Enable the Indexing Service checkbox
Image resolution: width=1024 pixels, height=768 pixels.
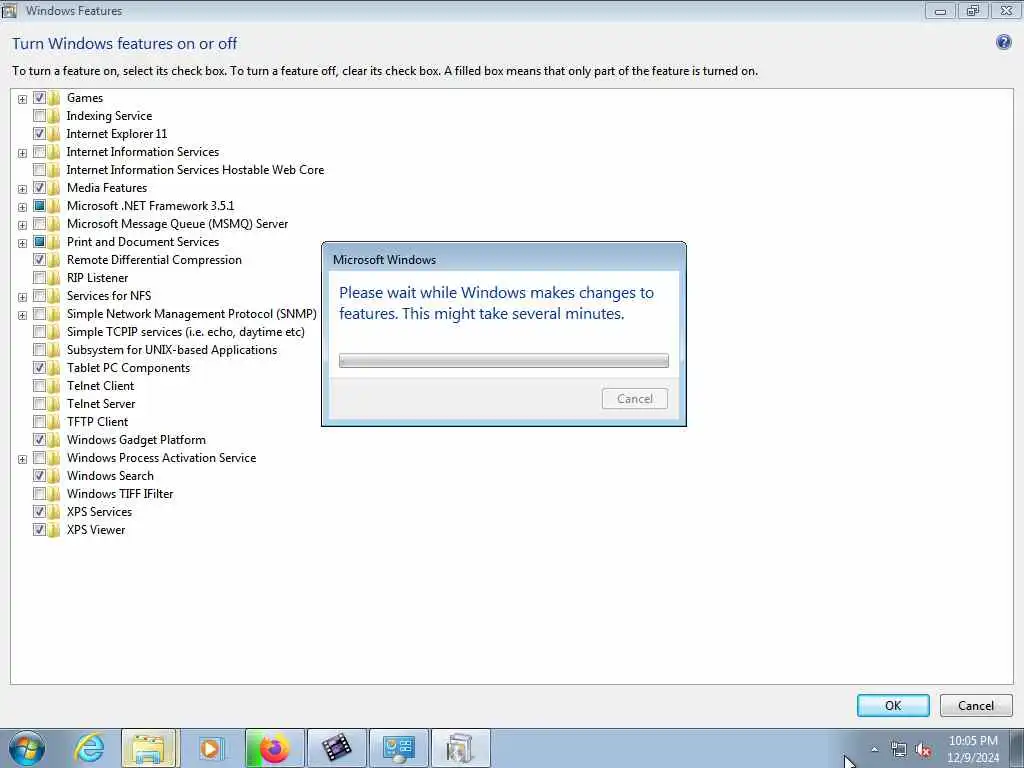(x=39, y=116)
